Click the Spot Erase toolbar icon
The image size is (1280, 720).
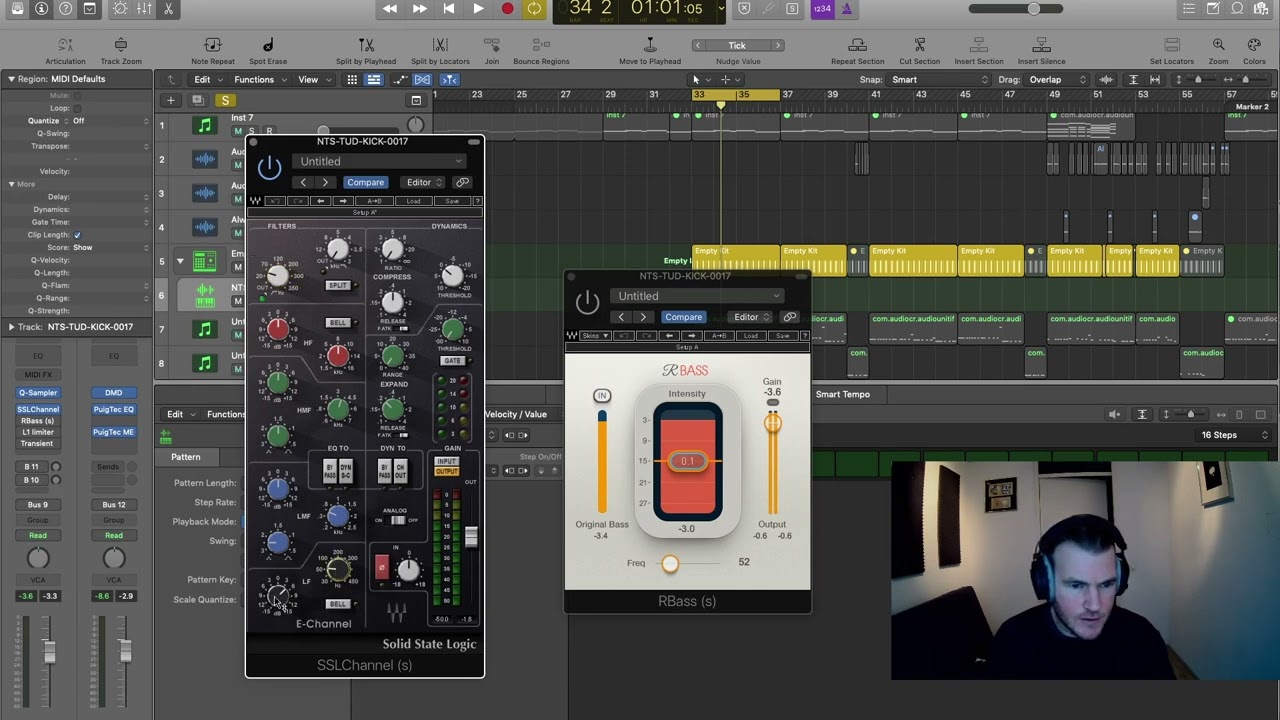(x=268, y=45)
